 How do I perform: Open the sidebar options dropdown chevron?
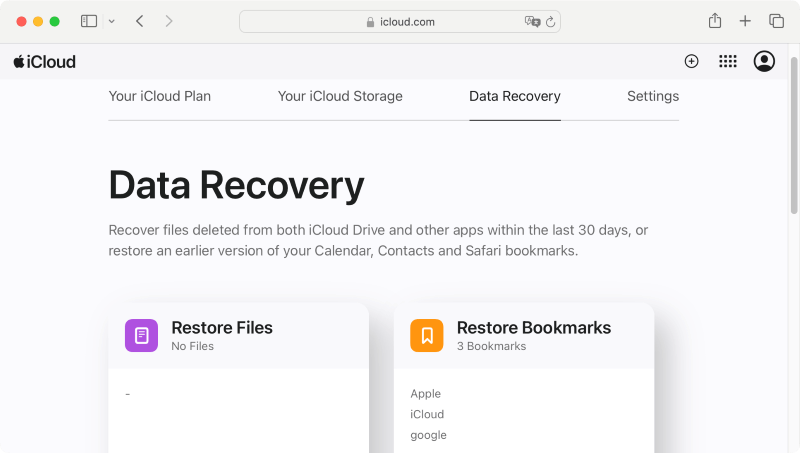coord(112,21)
